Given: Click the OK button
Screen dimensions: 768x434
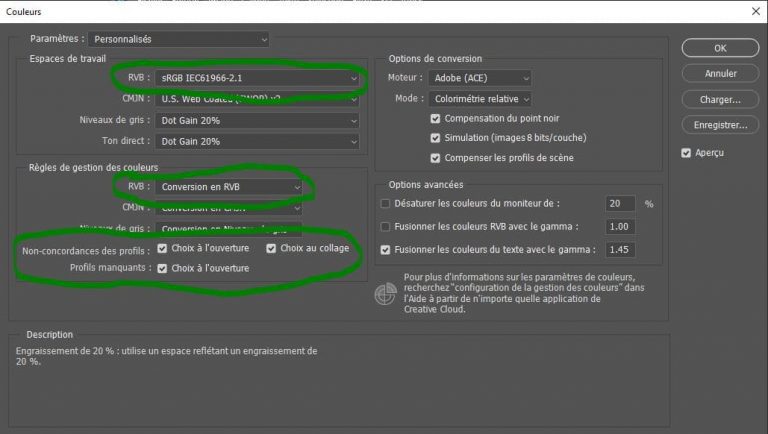Looking at the screenshot, I should (x=720, y=48).
